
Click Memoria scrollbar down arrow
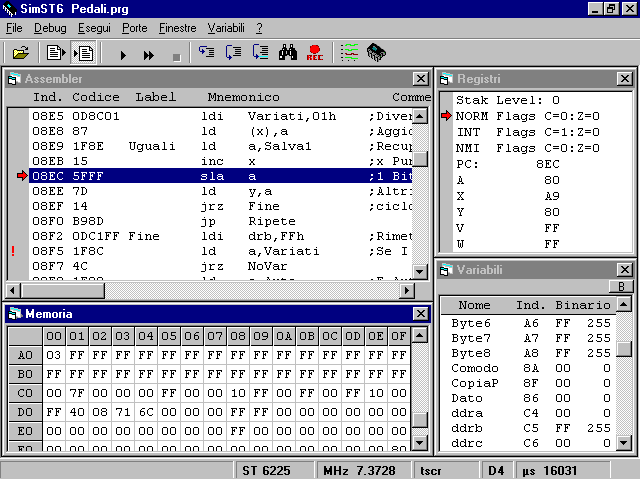coord(420,442)
